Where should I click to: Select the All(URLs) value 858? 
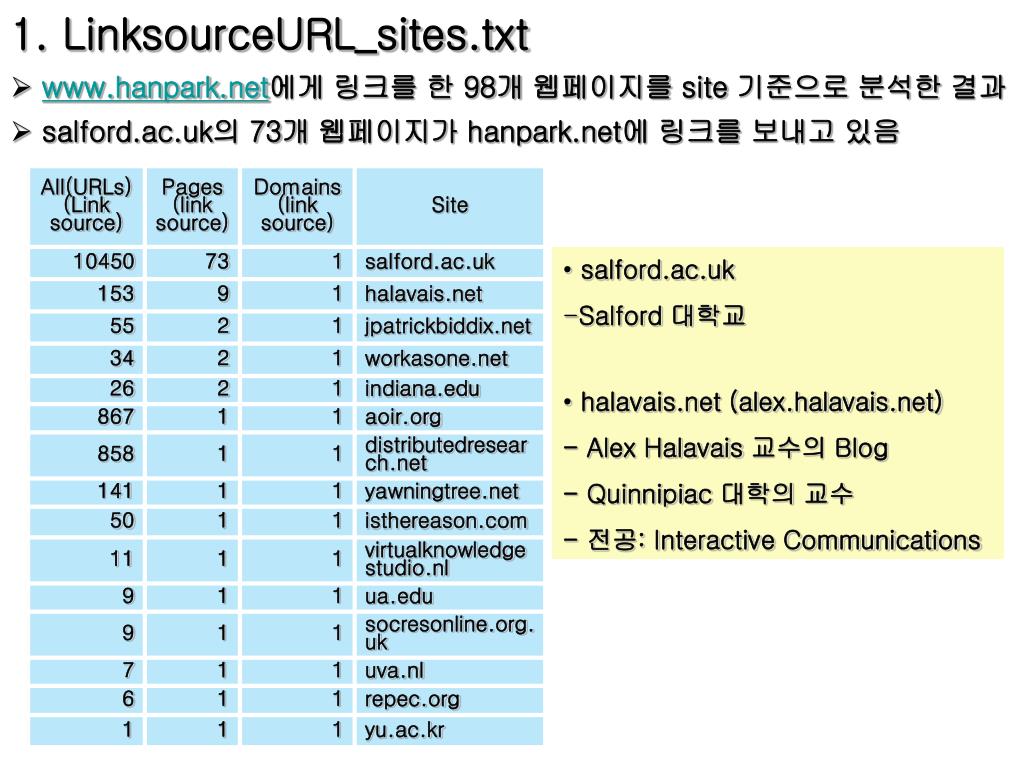(x=116, y=453)
